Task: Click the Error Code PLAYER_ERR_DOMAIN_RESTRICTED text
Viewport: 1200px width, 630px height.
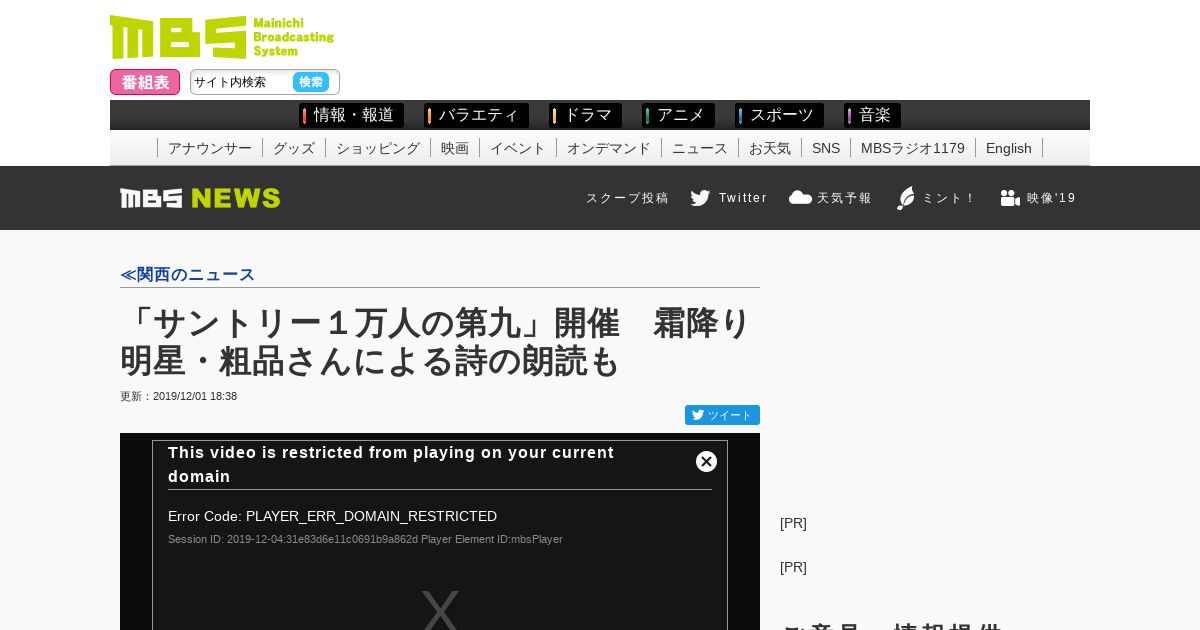Action: pyautogui.click(x=332, y=516)
